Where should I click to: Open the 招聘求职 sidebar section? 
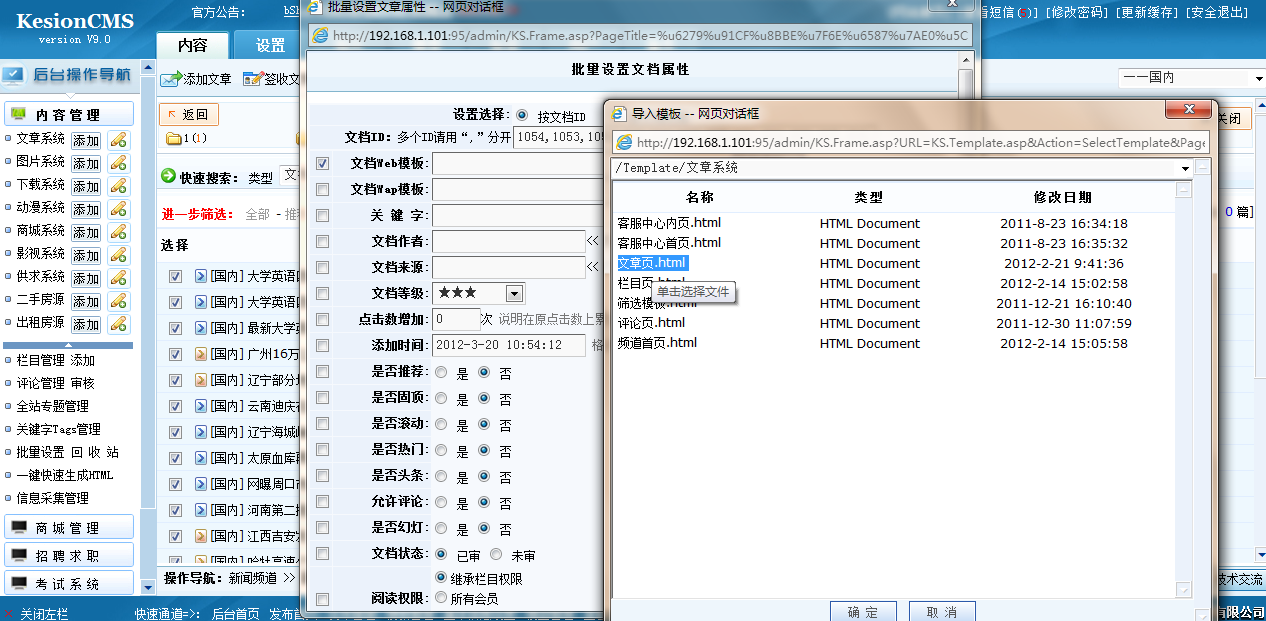pos(69,555)
